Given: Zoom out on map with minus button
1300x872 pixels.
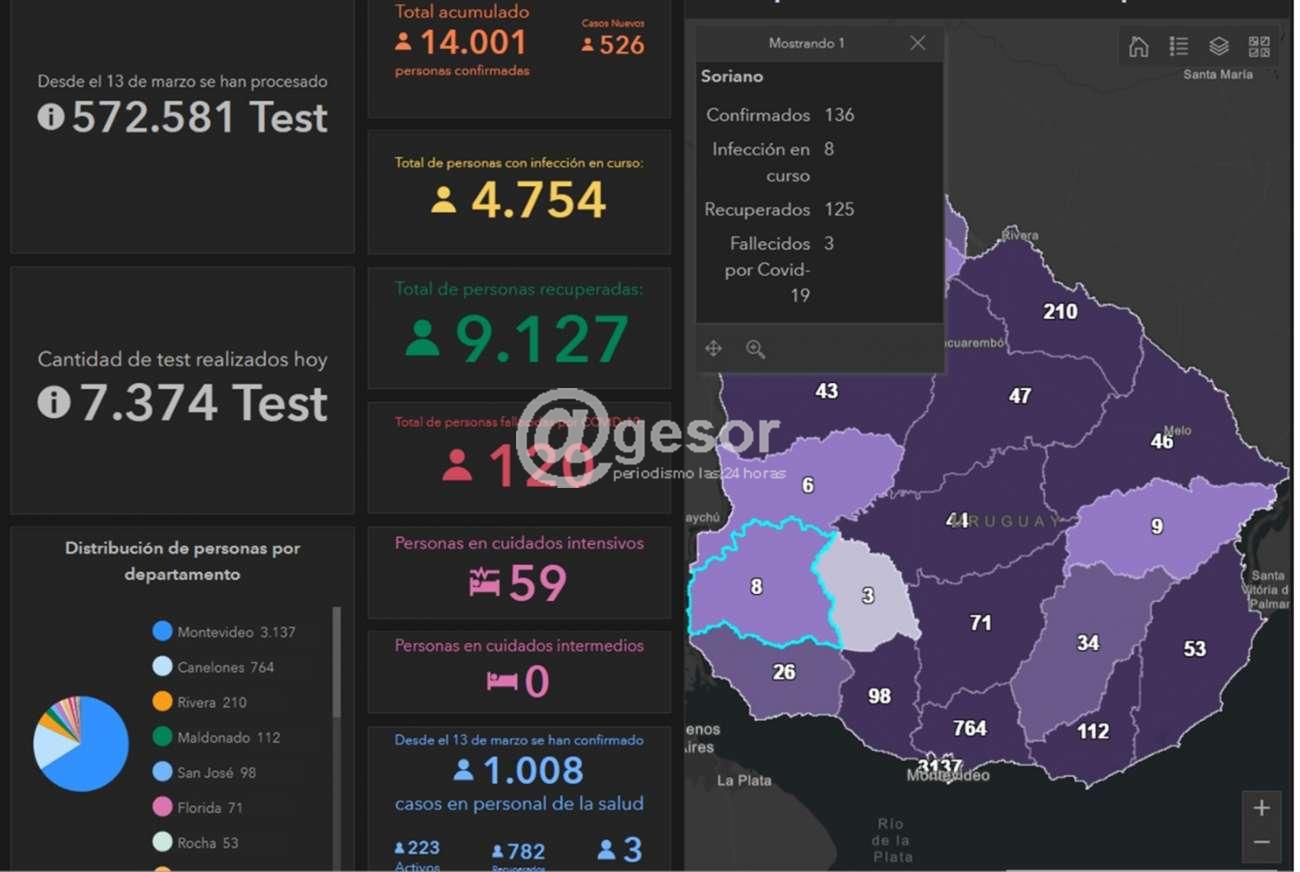Looking at the screenshot, I should click(x=1261, y=843).
